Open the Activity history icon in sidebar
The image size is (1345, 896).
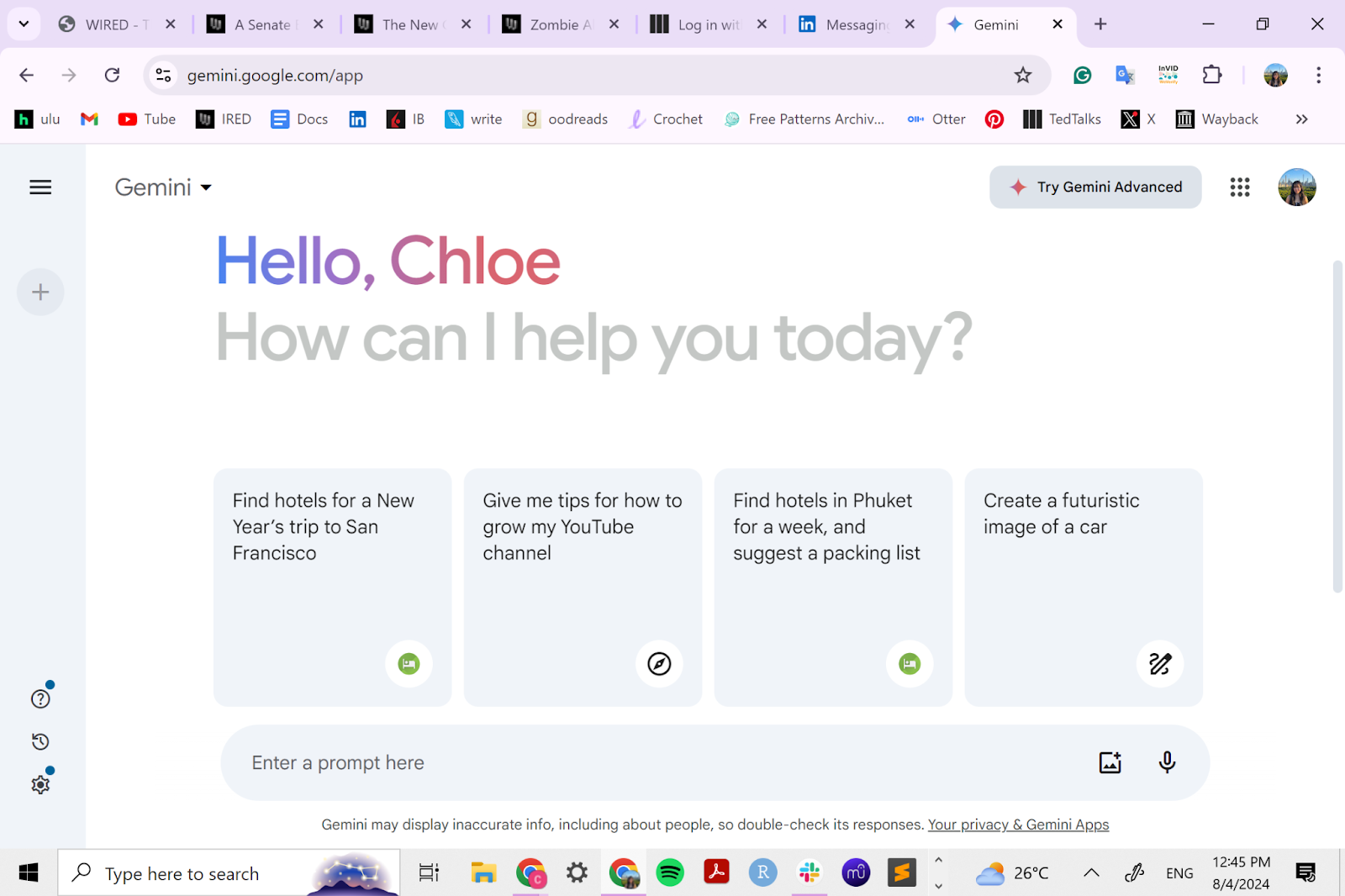tap(40, 741)
